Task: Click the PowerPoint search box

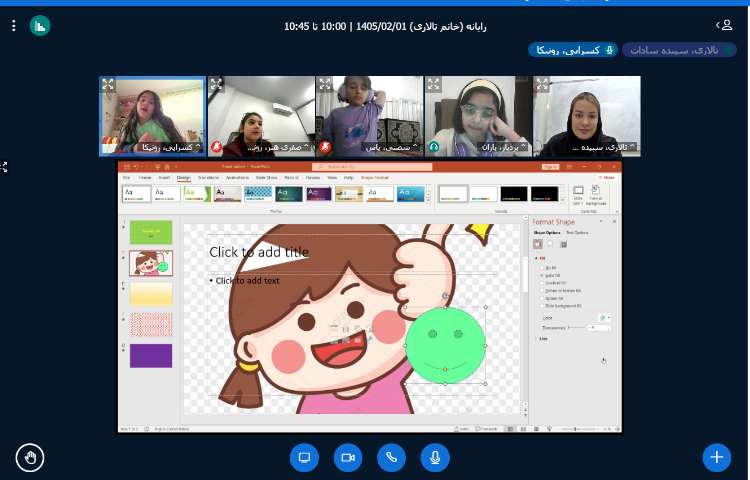Action: coord(372,166)
